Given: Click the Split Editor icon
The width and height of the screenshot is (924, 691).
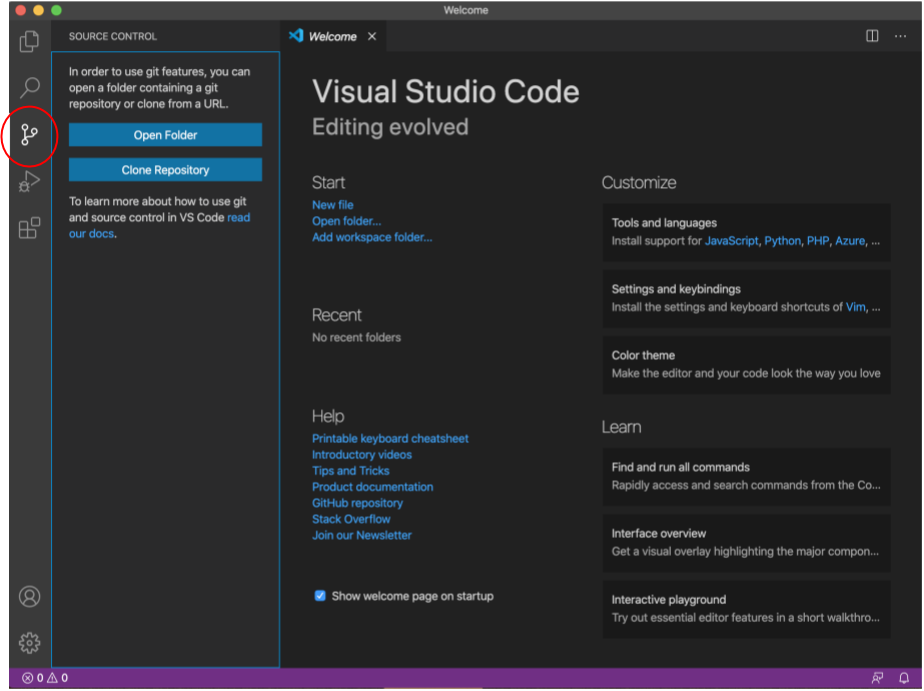Looking at the screenshot, I should pyautogui.click(x=872, y=37).
